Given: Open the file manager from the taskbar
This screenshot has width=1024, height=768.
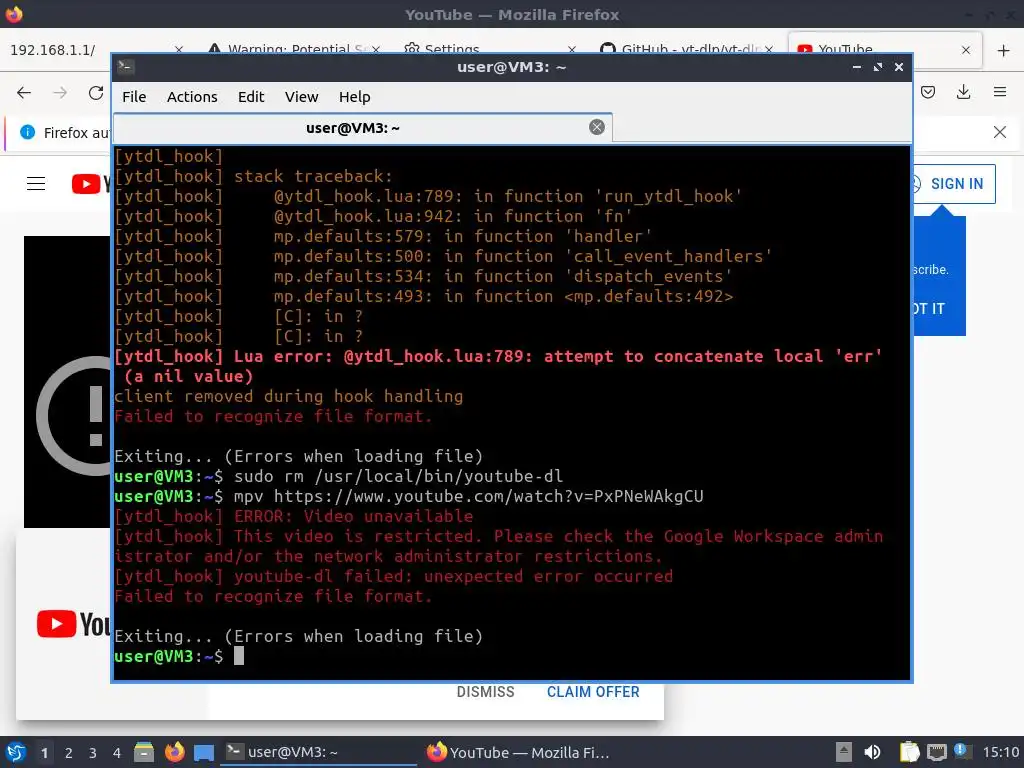Looking at the screenshot, I should 144,752.
